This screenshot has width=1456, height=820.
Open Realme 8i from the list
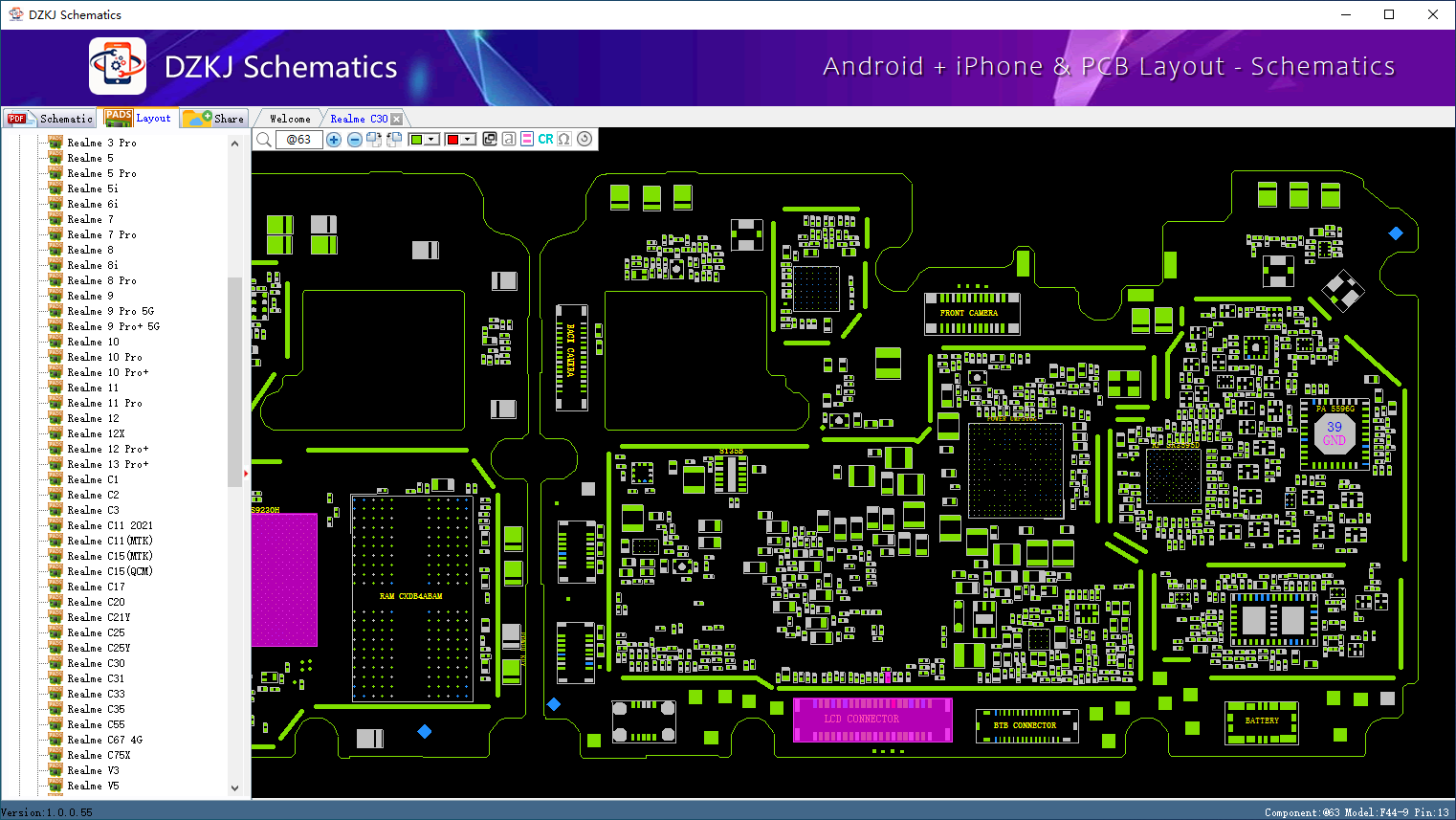(93, 265)
